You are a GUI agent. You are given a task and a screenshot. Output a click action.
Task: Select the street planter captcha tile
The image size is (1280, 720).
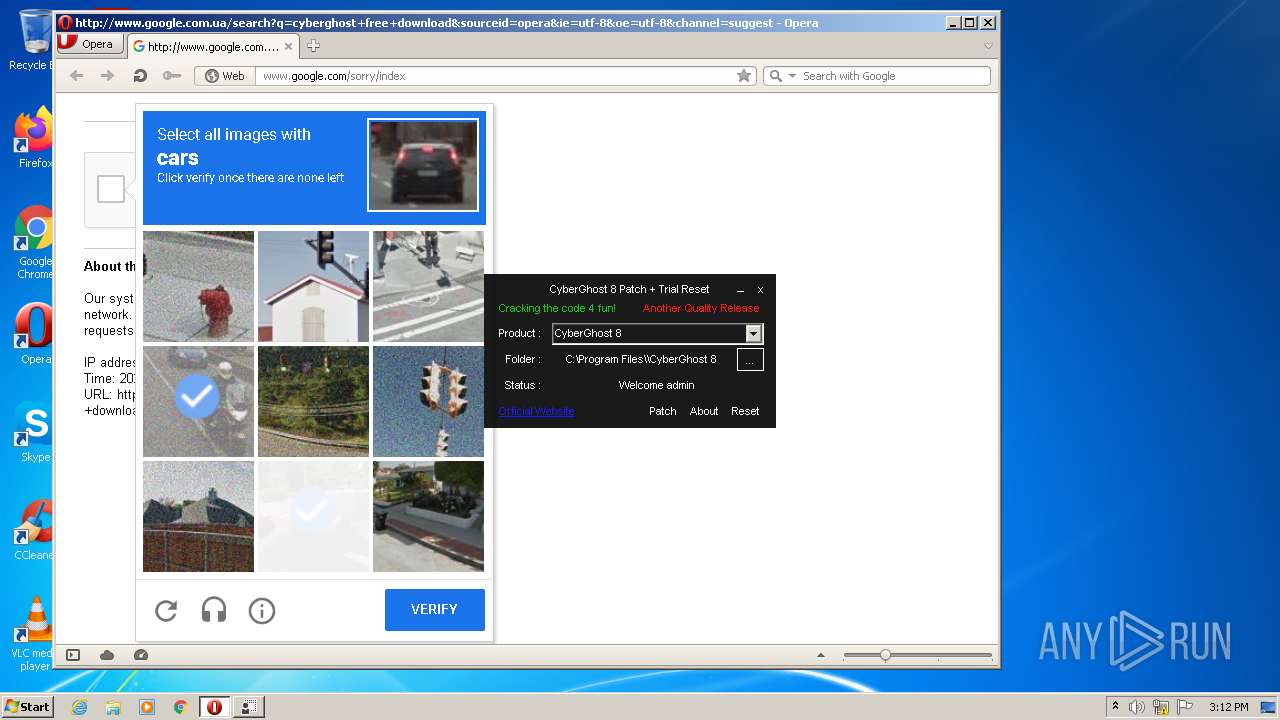428,516
